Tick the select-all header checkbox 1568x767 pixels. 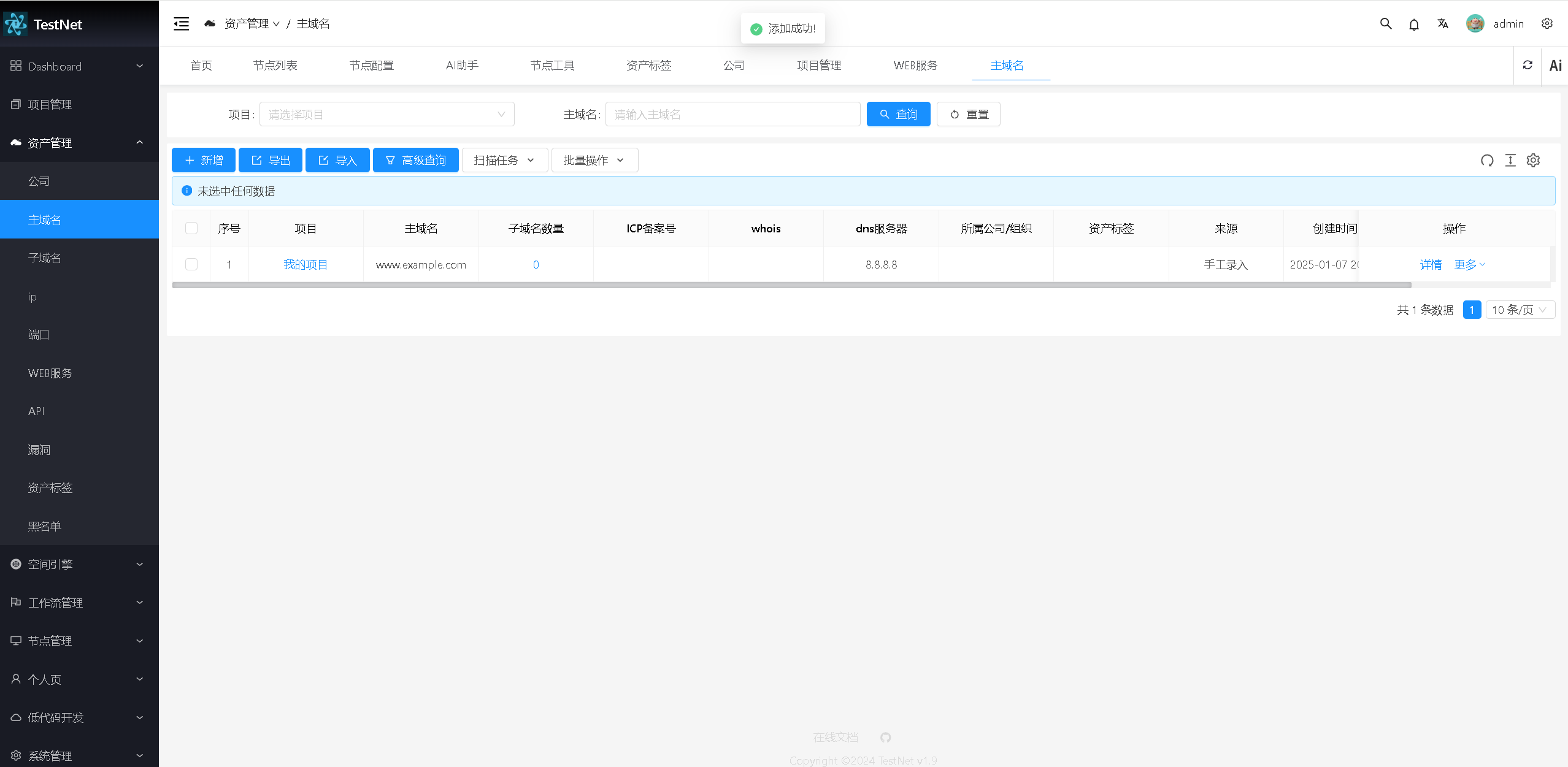point(191,228)
